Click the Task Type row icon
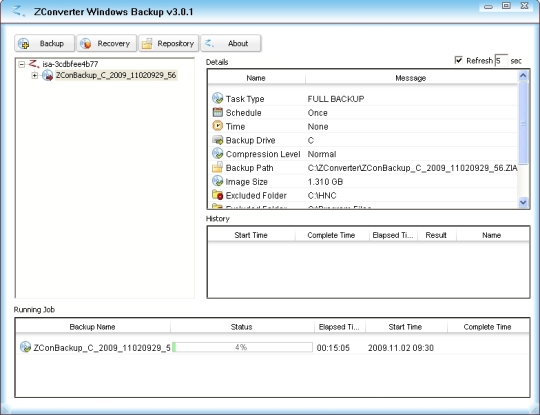Screen dimensions: 540x415 coord(217,98)
